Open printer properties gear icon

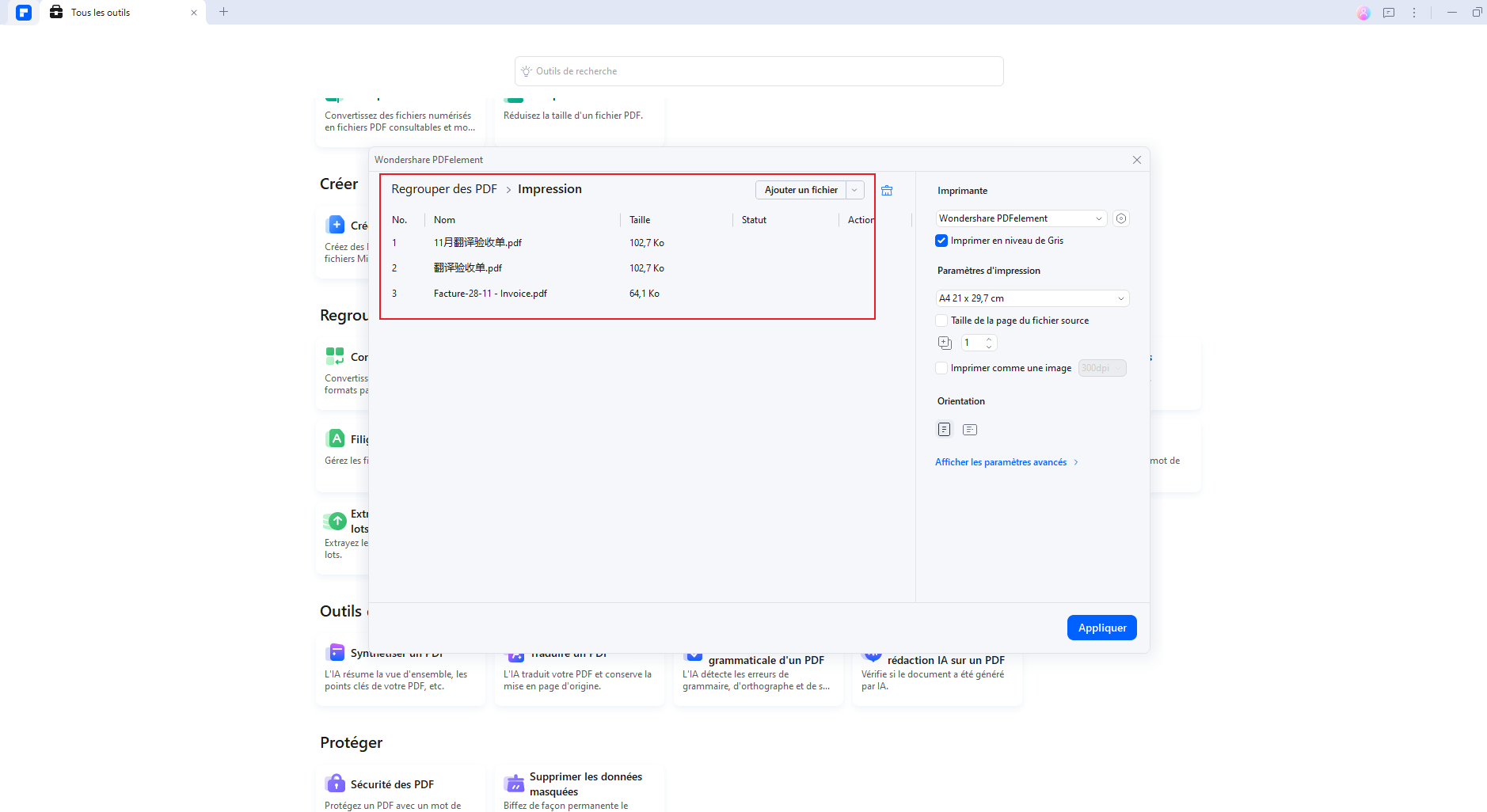tap(1121, 218)
